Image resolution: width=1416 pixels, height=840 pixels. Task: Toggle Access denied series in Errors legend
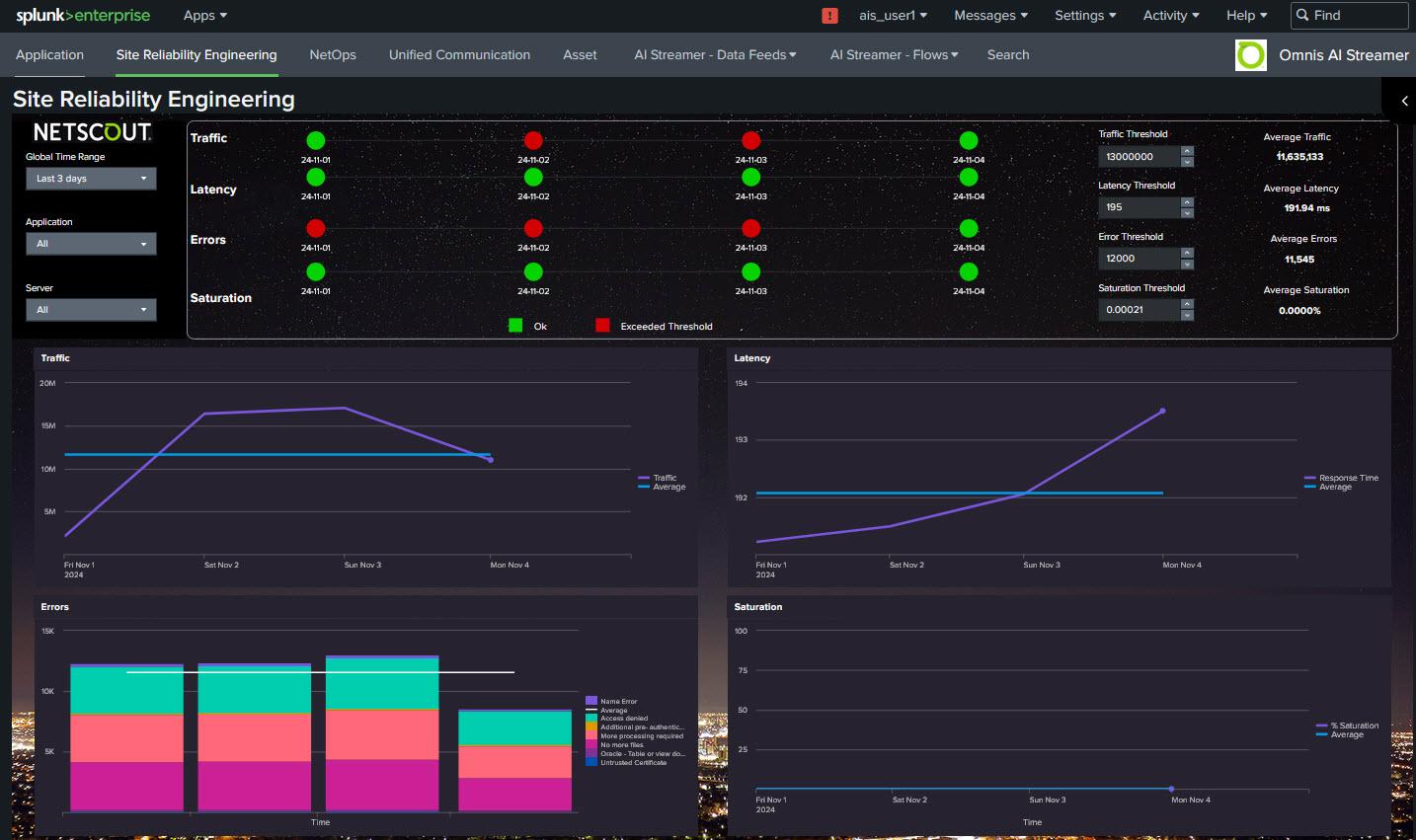pyautogui.click(x=617, y=719)
